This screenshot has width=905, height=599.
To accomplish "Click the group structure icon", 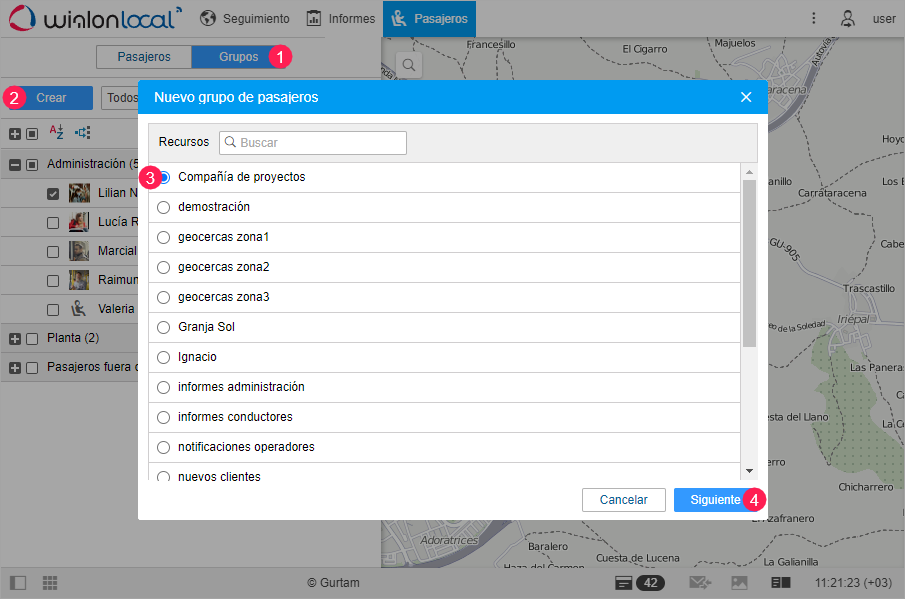I will tap(83, 133).
